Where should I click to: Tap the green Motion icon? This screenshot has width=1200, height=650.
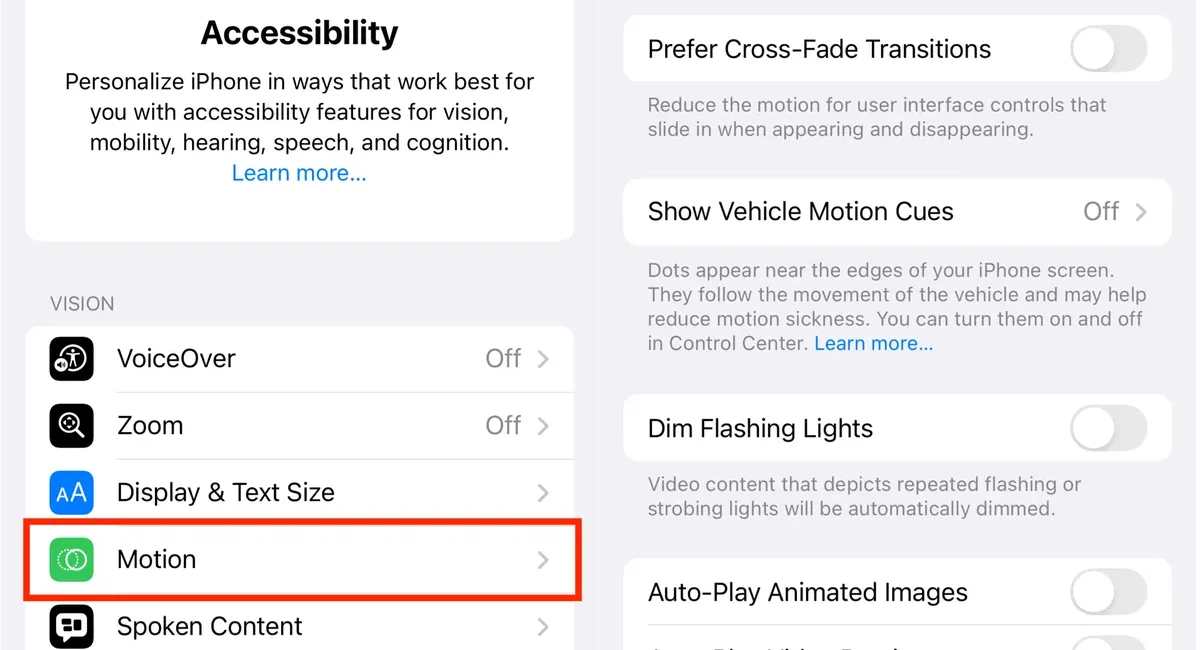[x=71, y=559]
